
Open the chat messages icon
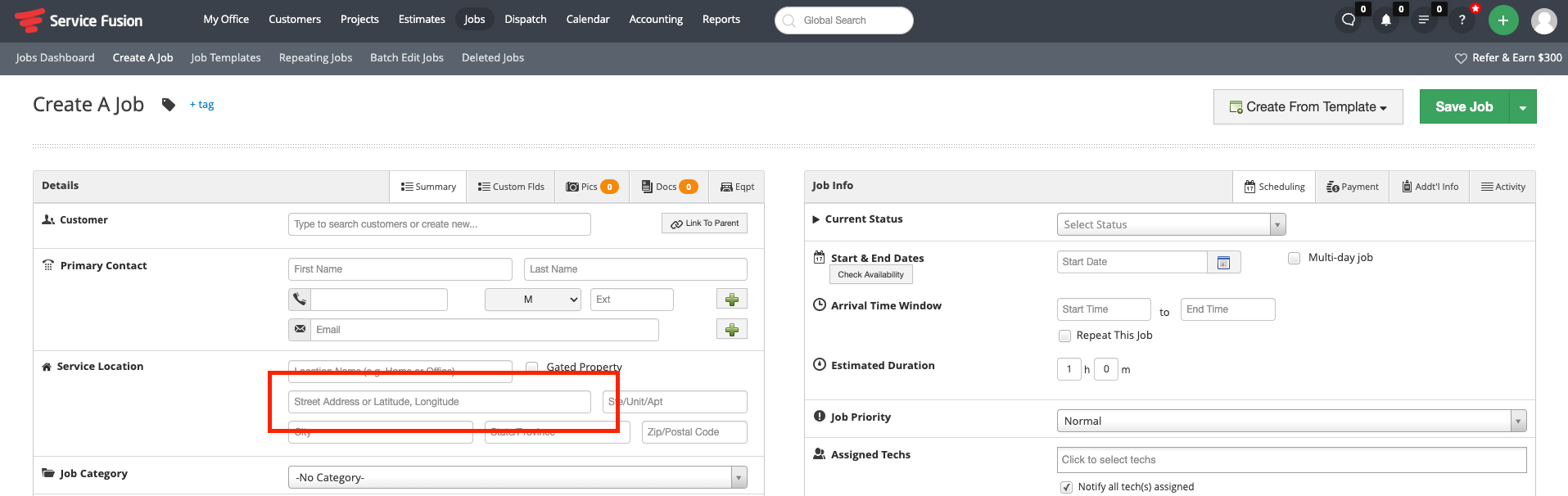pyautogui.click(x=1348, y=20)
